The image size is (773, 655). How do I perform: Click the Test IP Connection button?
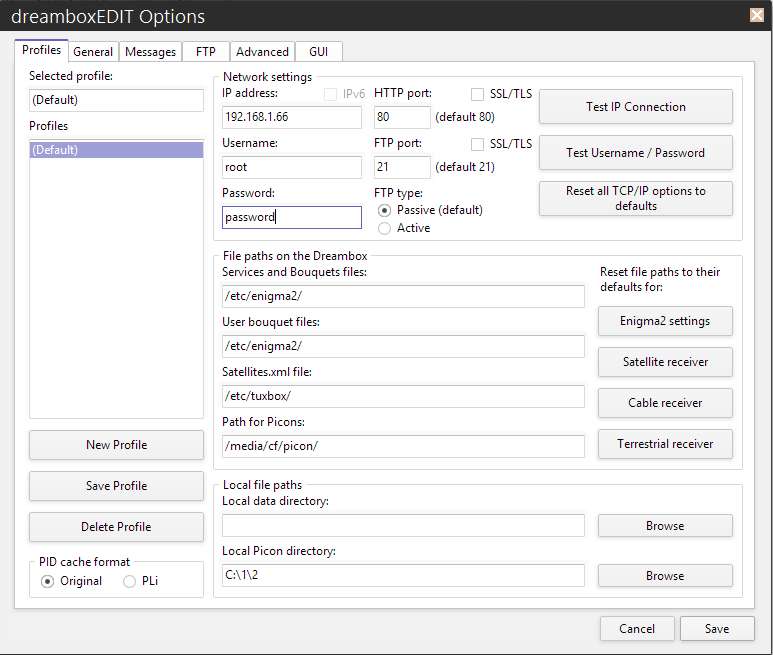pos(635,106)
